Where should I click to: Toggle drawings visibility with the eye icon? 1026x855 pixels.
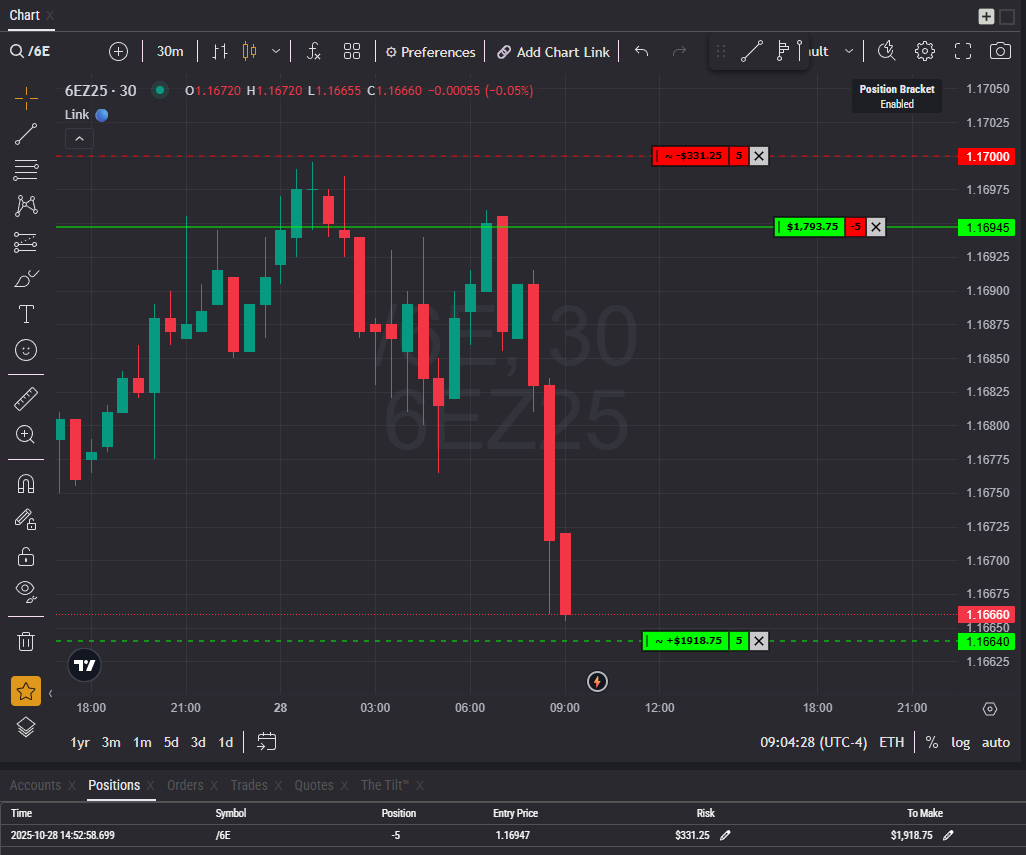(26, 591)
